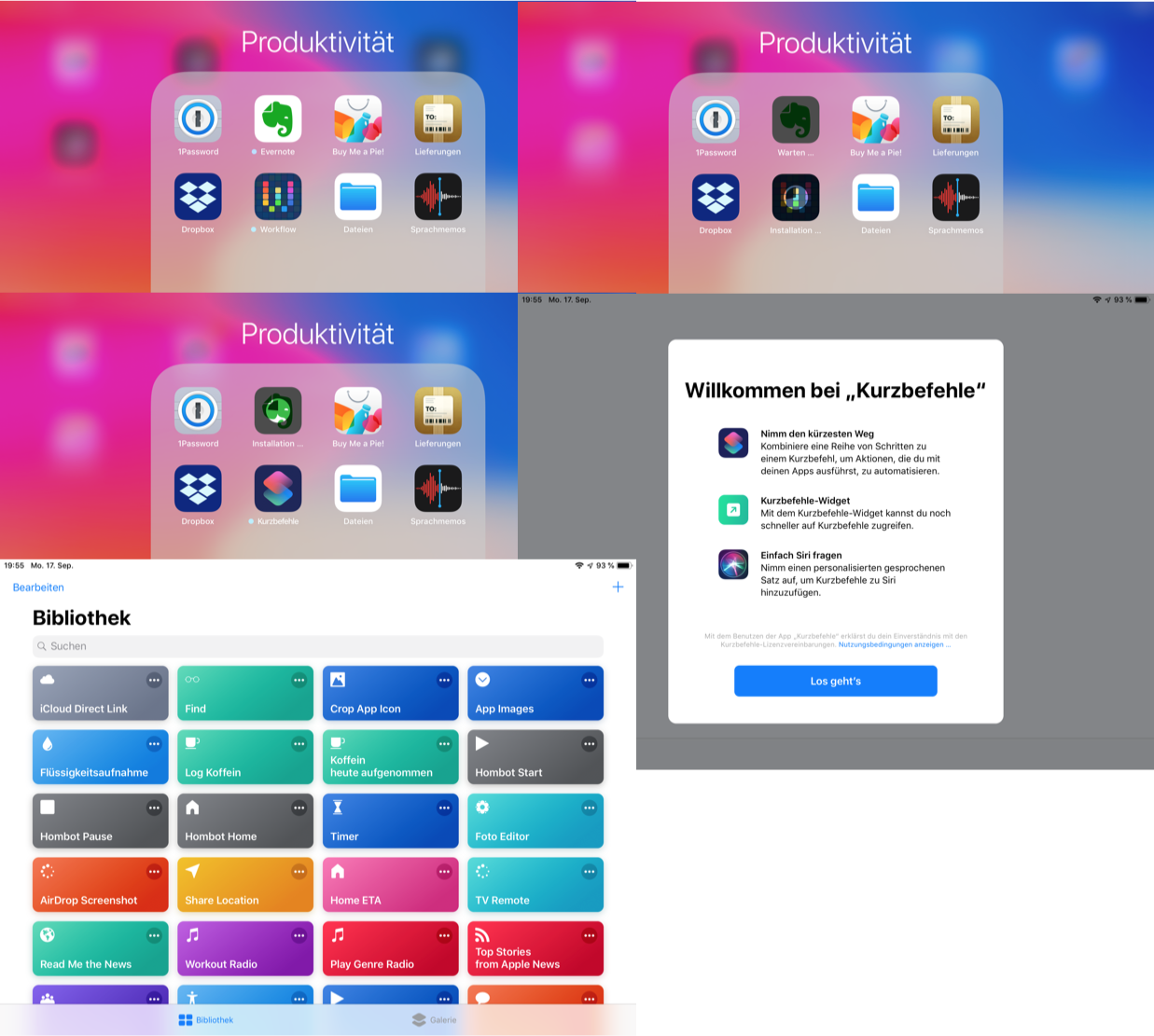Launch the Workflow app icon
1154x1036 pixels.
click(278, 197)
